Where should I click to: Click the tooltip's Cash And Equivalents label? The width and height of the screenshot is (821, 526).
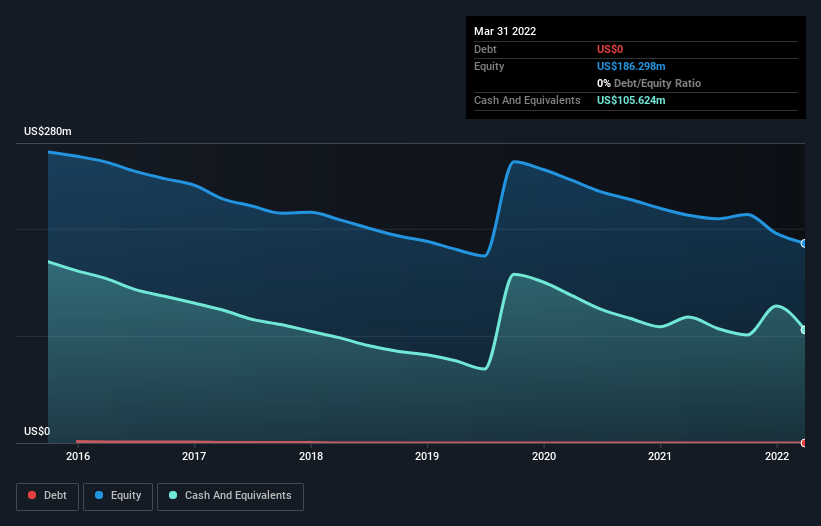click(527, 100)
